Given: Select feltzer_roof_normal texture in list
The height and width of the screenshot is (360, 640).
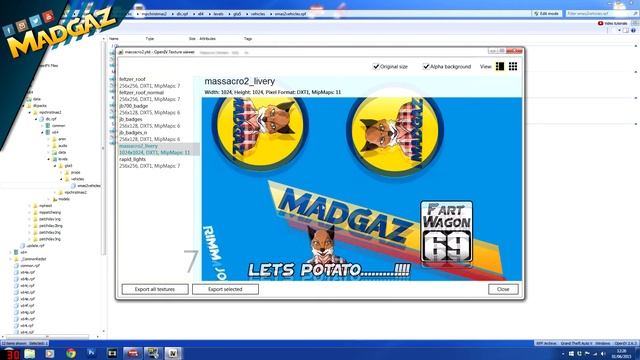Looking at the screenshot, I should [159, 96].
